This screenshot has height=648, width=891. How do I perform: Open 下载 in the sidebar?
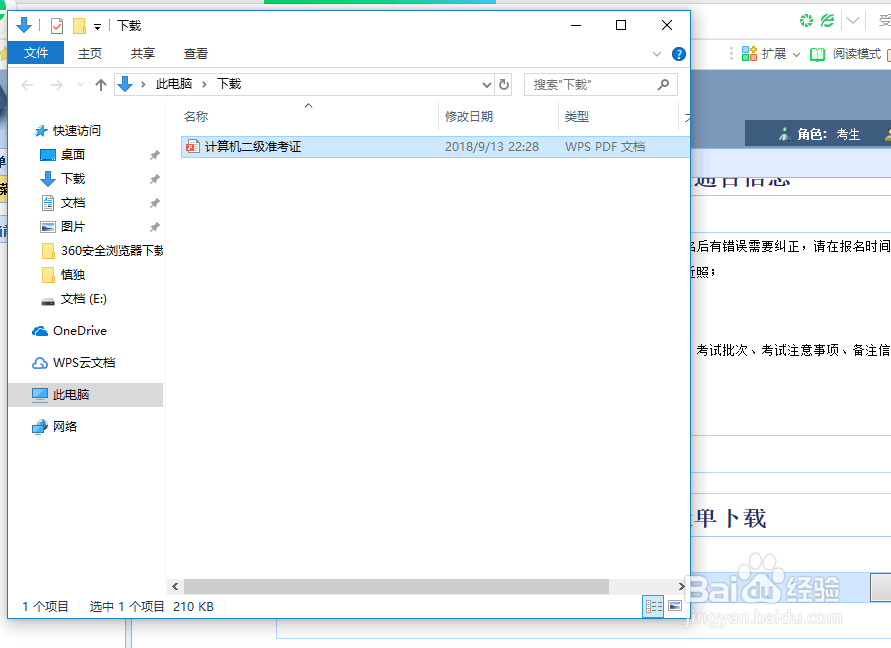(73, 179)
